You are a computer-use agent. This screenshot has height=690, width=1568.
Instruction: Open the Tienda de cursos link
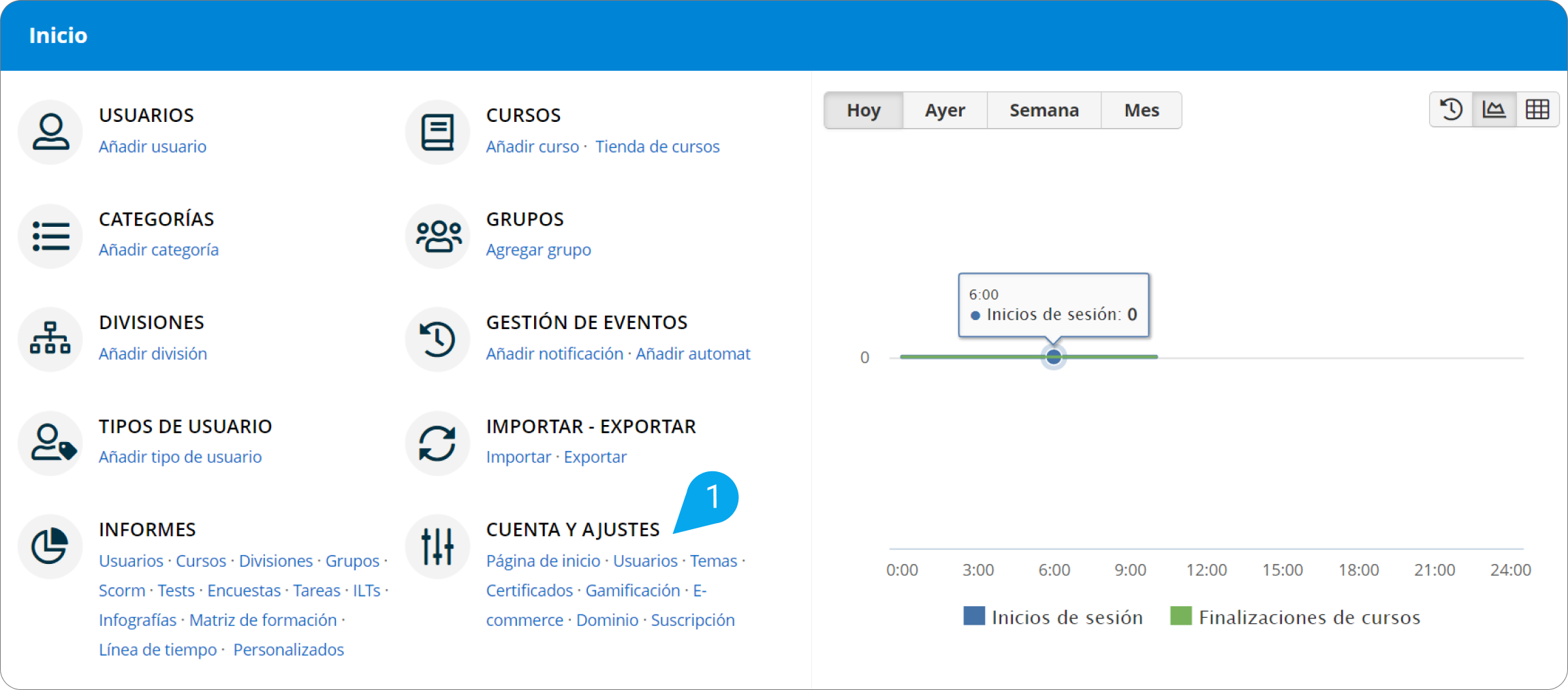tap(657, 146)
